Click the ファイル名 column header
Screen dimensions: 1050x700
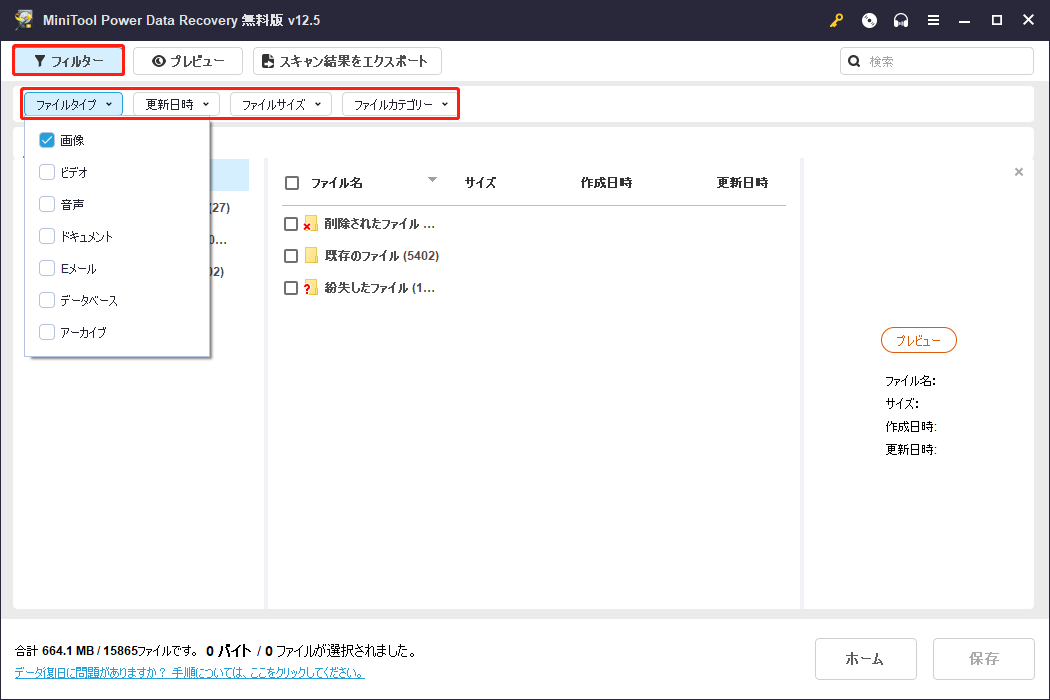click(337, 183)
